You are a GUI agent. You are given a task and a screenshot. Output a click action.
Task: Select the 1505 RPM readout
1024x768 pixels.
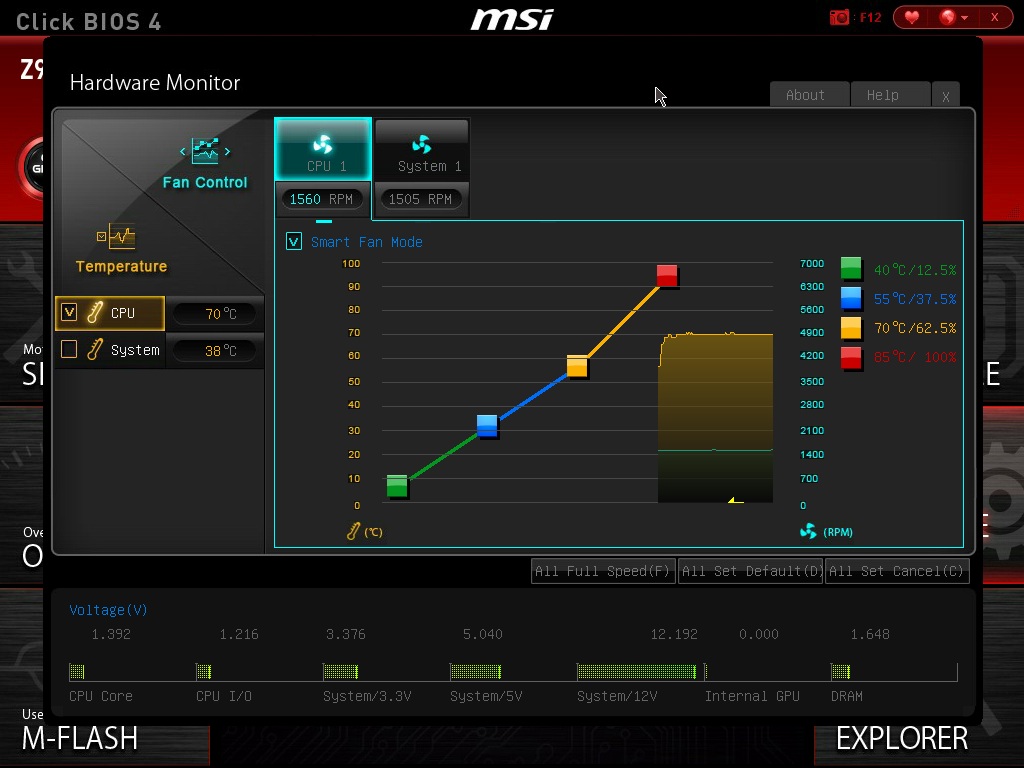[x=421, y=199]
